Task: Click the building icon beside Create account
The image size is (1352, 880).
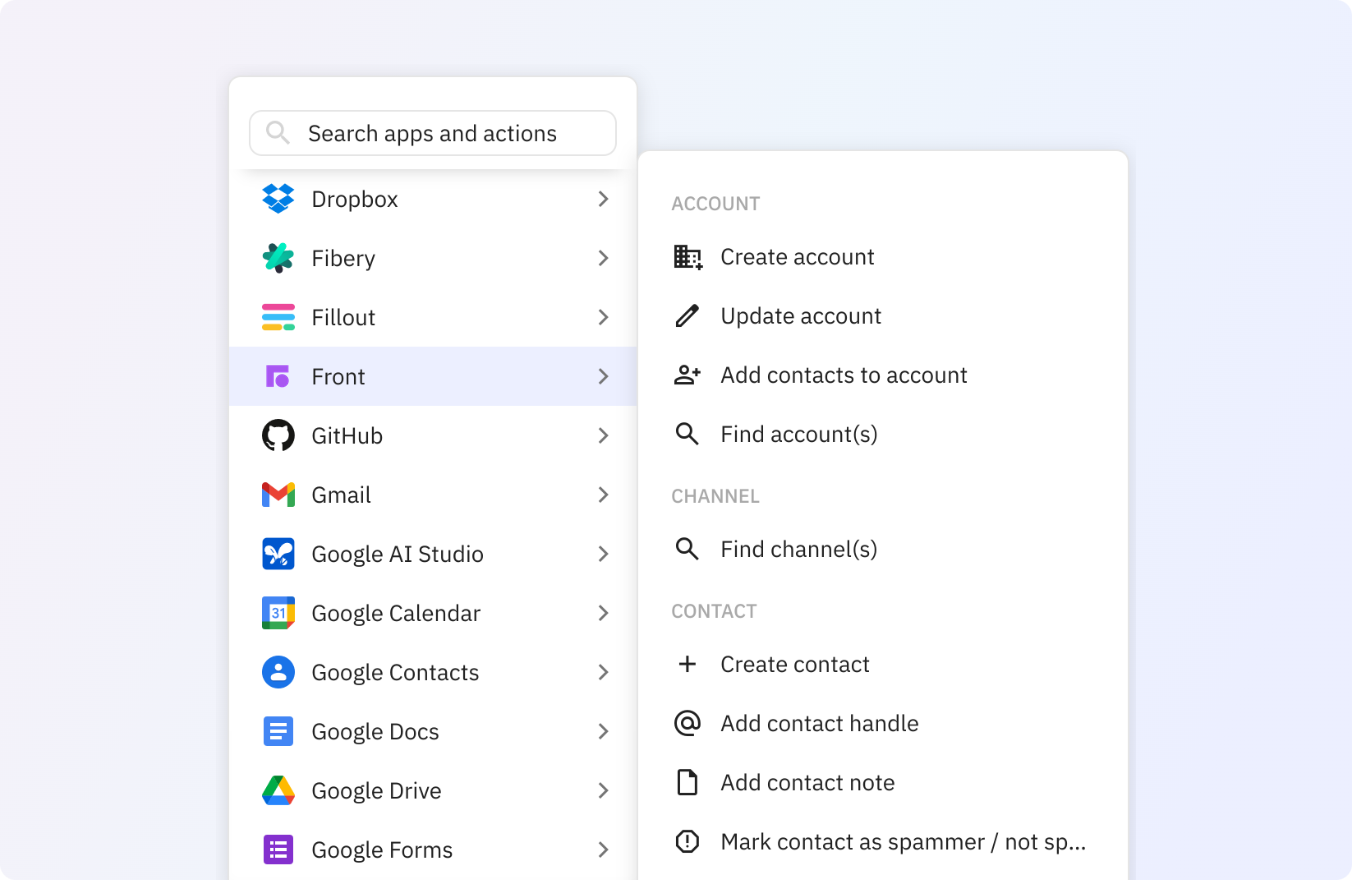Action: pyautogui.click(x=687, y=257)
